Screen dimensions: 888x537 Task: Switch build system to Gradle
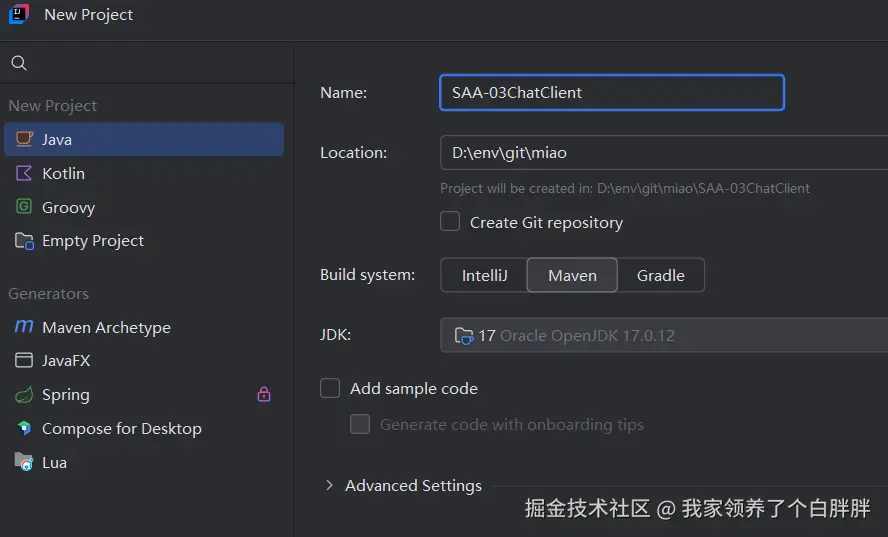(x=660, y=276)
